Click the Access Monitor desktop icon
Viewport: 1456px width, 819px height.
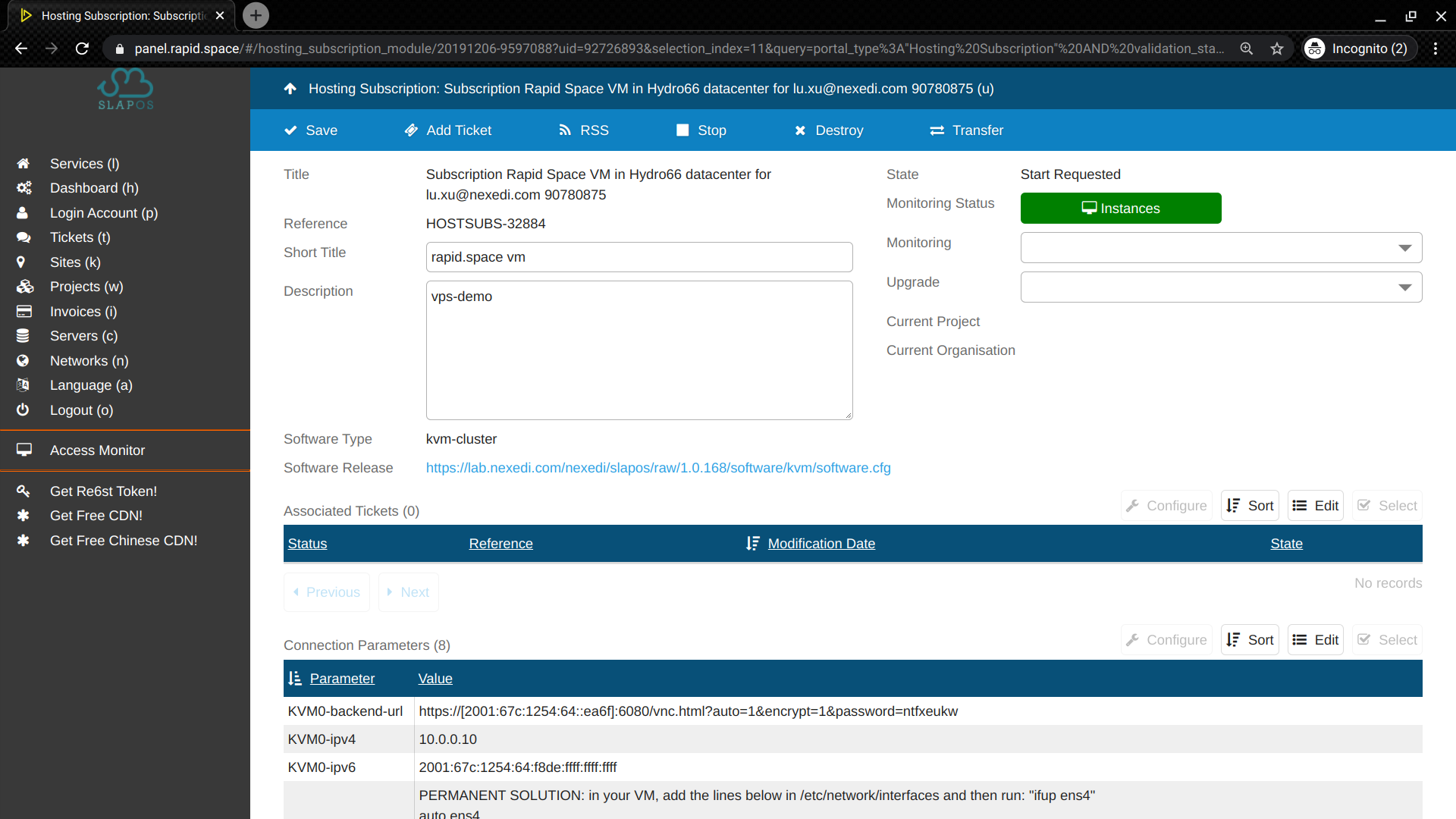[x=24, y=450]
